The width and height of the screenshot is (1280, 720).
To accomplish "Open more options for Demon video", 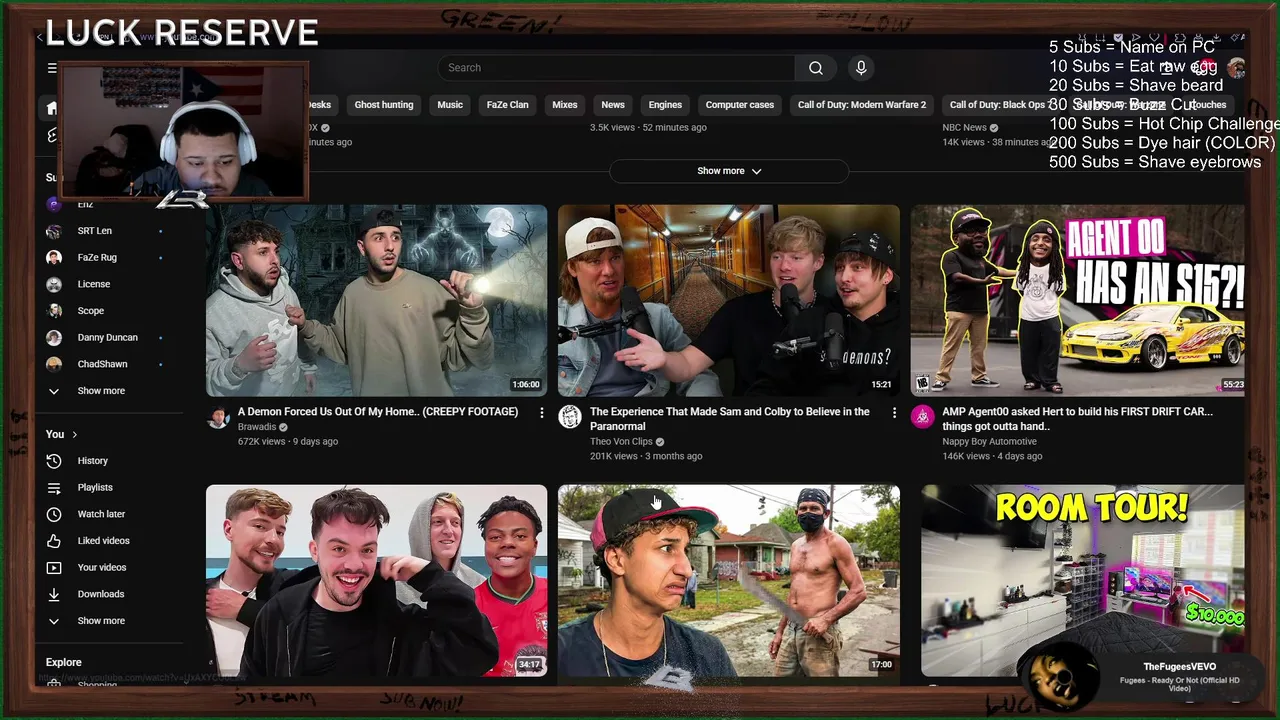I will click(542, 413).
